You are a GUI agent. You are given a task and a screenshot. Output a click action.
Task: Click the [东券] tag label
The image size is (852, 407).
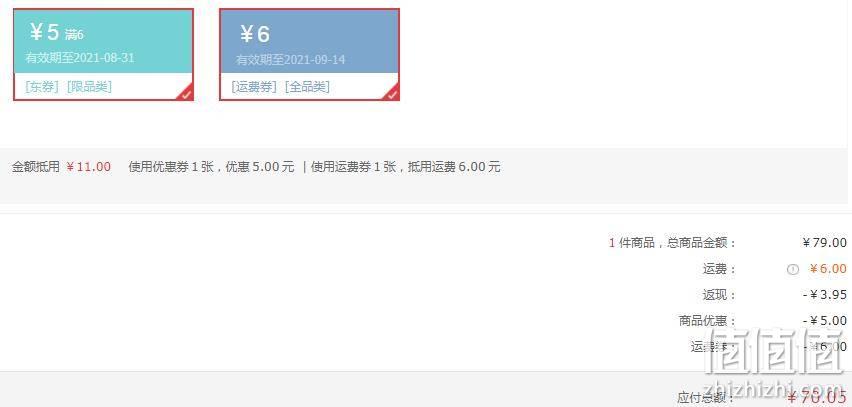[x=42, y=87]
